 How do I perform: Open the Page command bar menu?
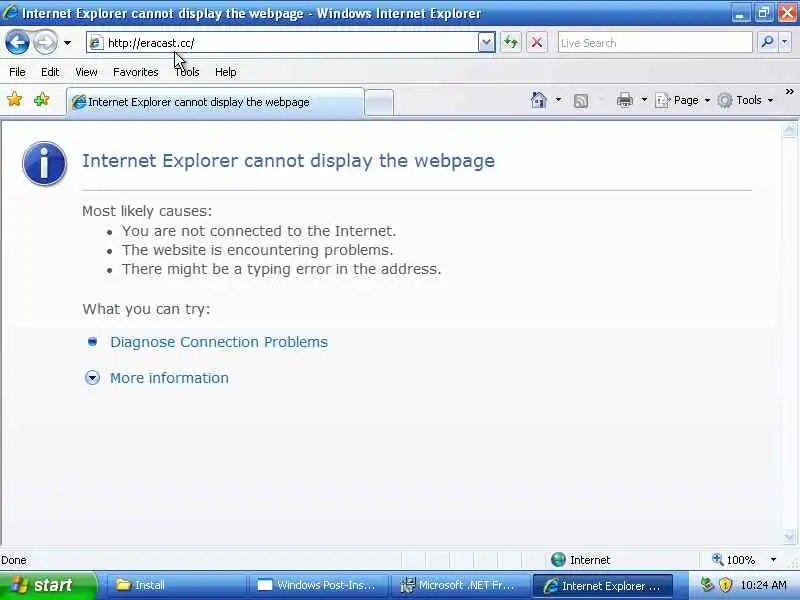pyautogui.click(x=683, y=100)
